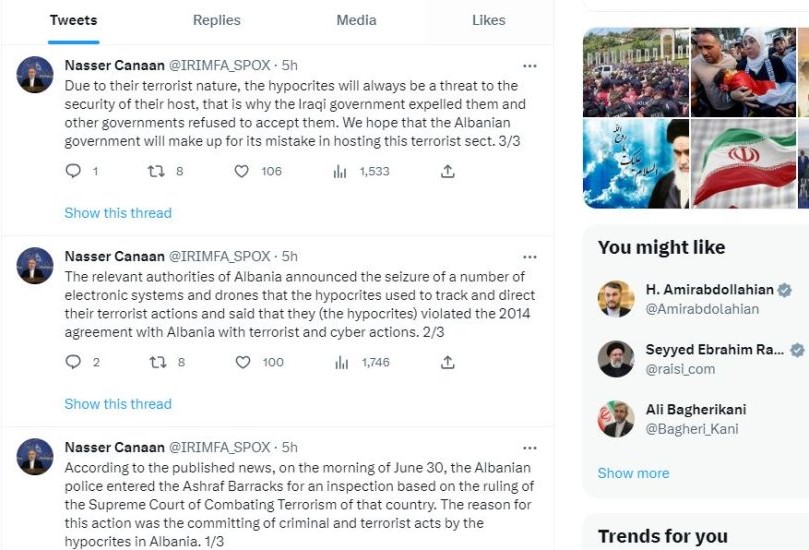This screenshot has width=809, height=550.
Task: Retweet the 2/3 tweet about drones
Action: [156, 362]
